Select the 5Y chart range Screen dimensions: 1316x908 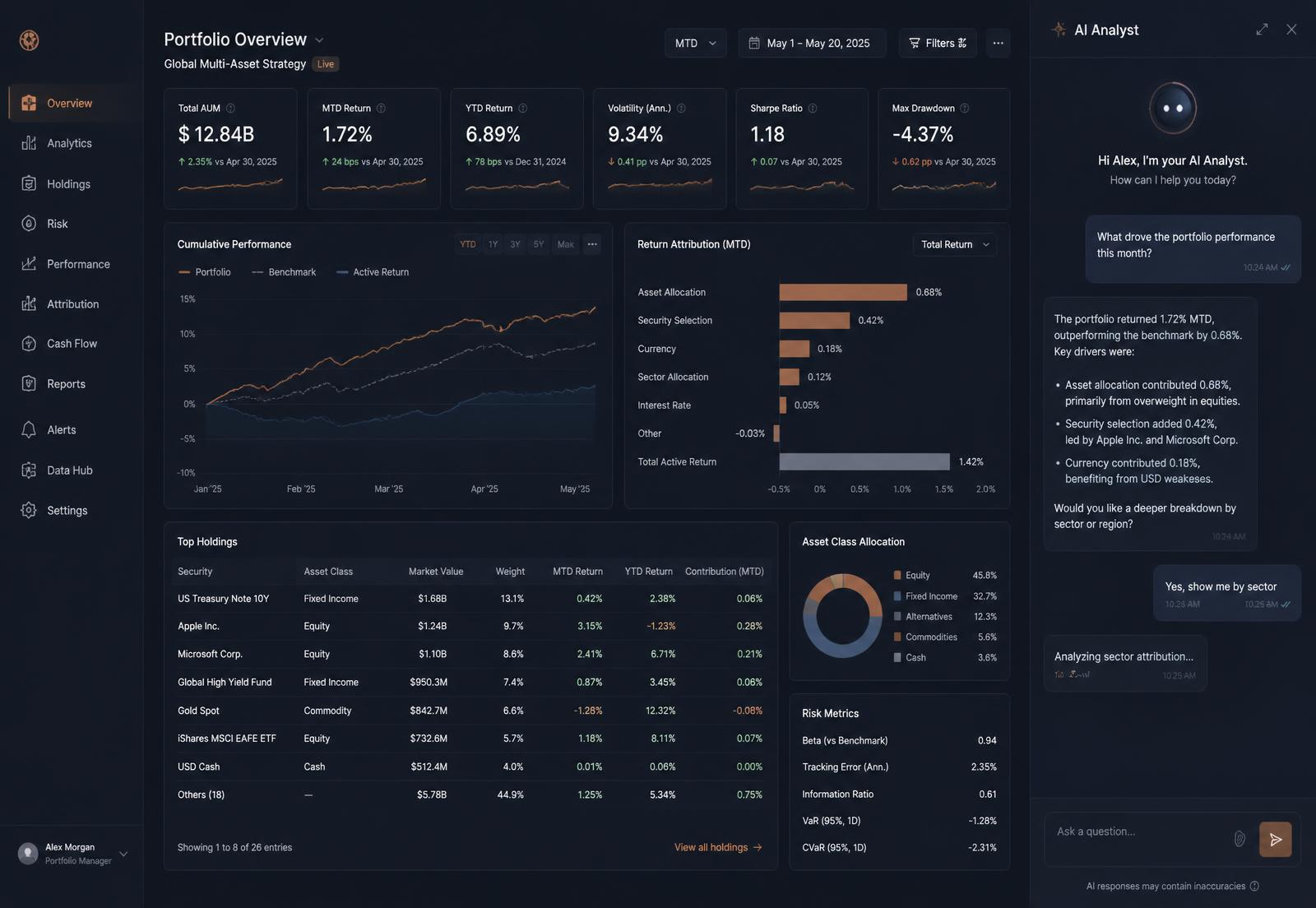tap(539, 244)
